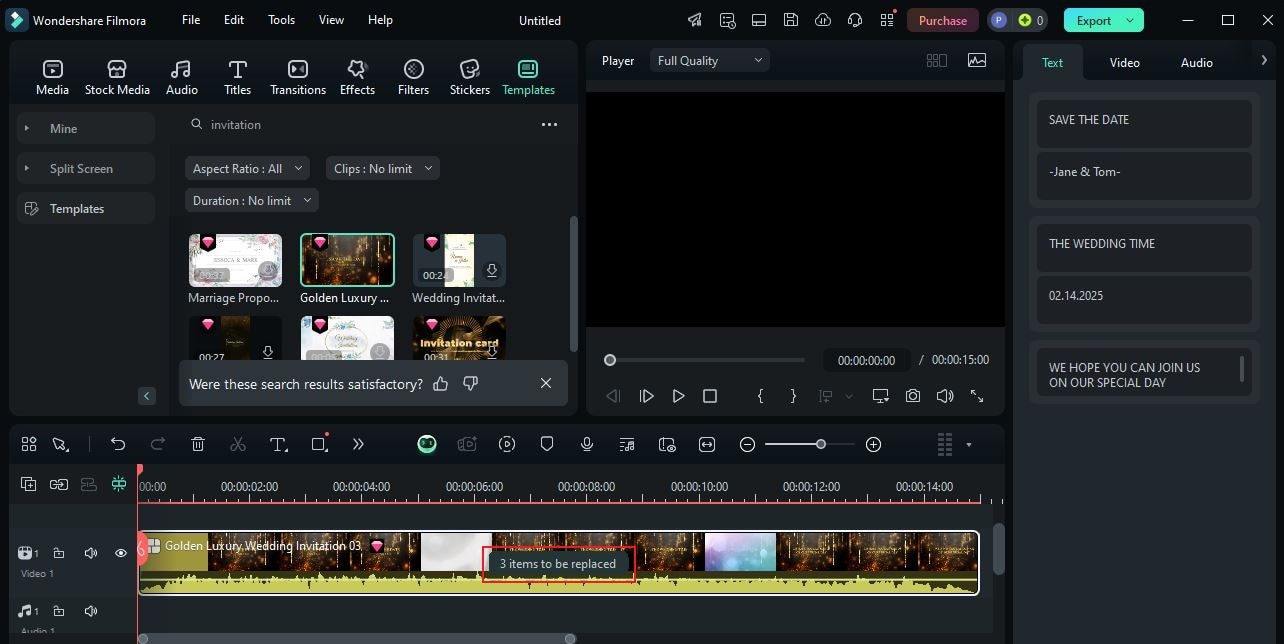Viewport: 1284px width, 644px height.
Task: Click the 3 items to be replaced button
Action: point(558,564)
